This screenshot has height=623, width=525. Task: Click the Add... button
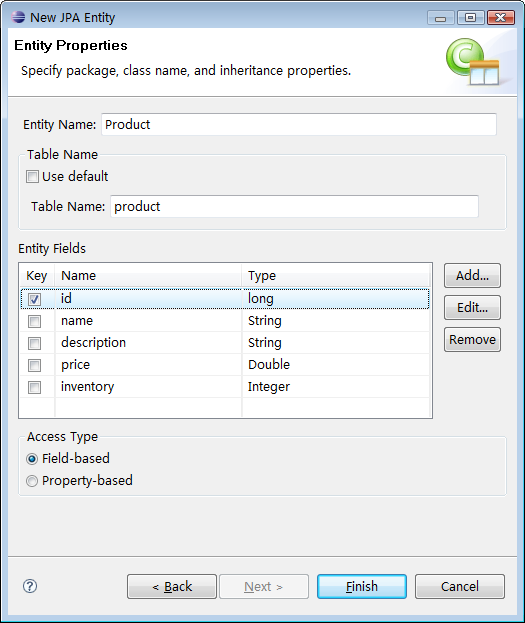point(472,275)
